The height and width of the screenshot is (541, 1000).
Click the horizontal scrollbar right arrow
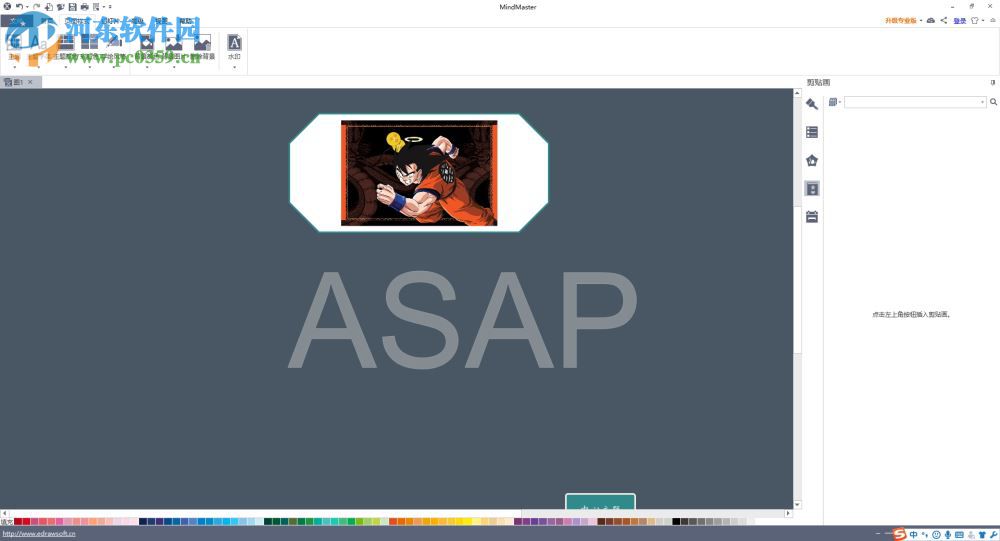[x=788, y=513]
